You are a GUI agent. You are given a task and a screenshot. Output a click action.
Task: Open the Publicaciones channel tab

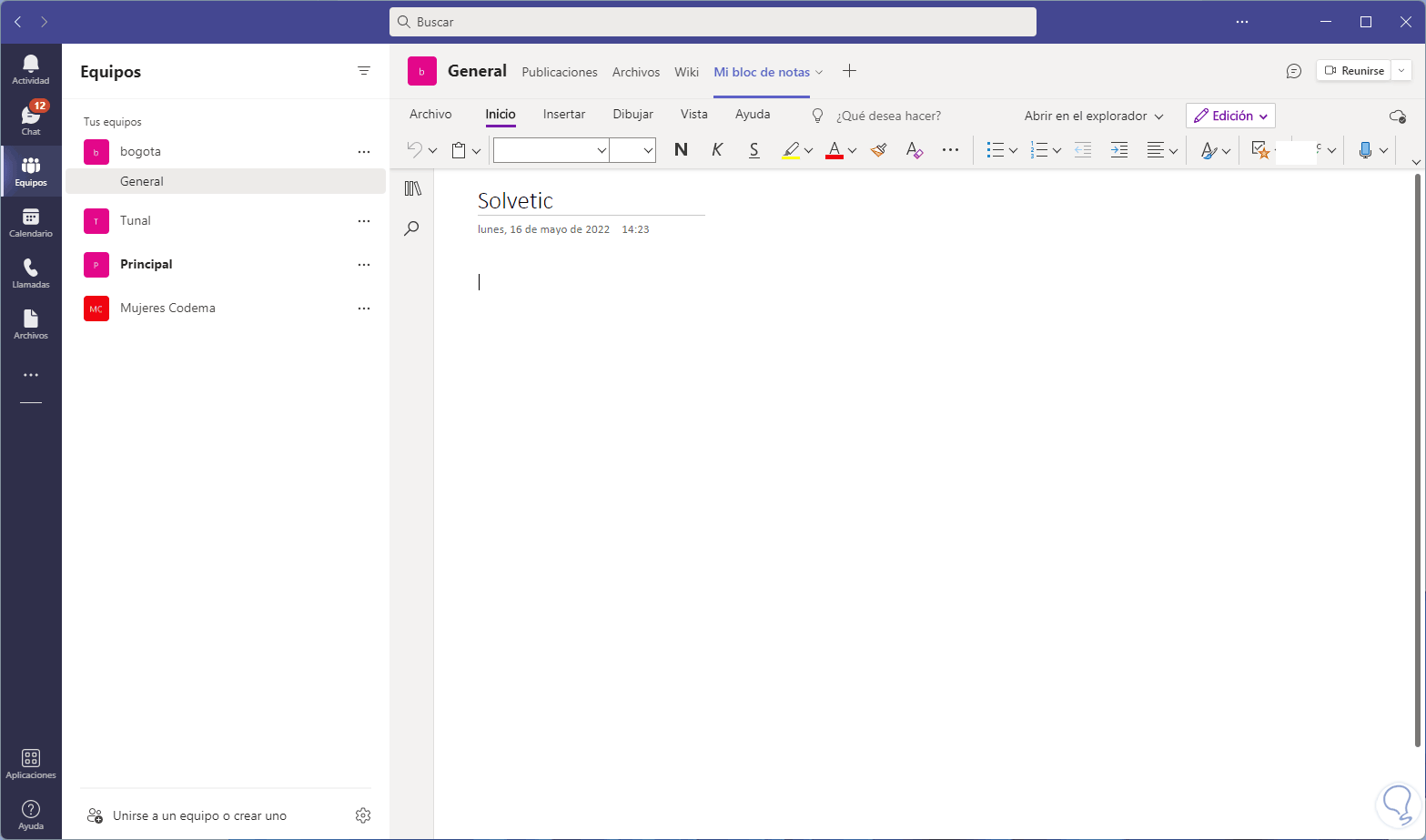point(560,72)
